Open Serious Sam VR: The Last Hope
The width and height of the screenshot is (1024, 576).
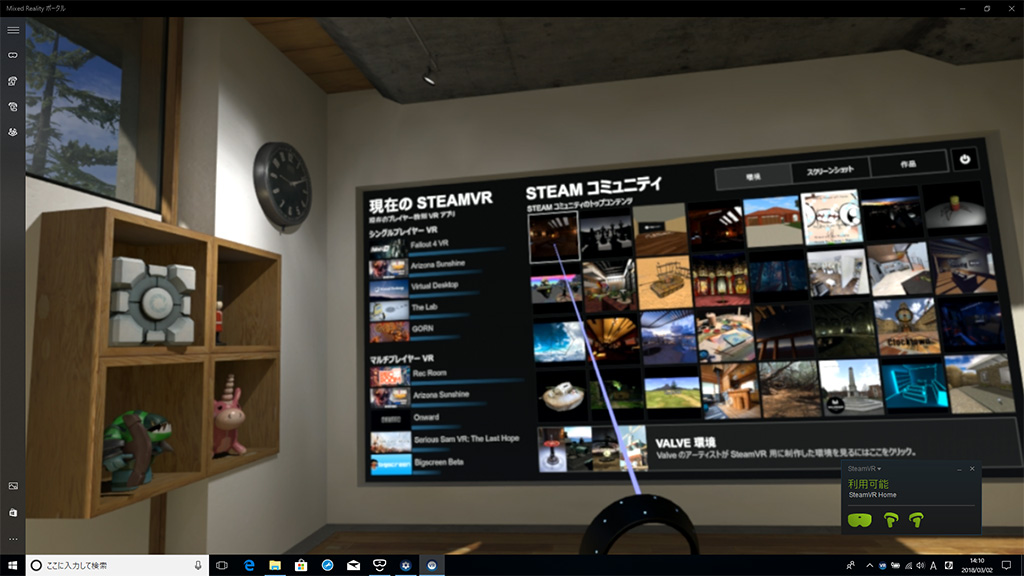[x=446, y=441]
